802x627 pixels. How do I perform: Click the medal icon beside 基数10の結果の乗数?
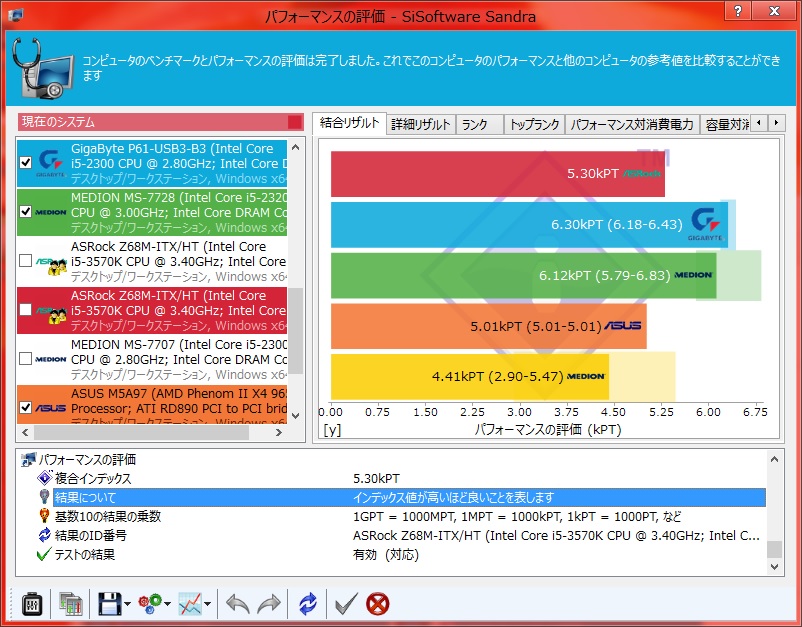click(x=44, y=516)
